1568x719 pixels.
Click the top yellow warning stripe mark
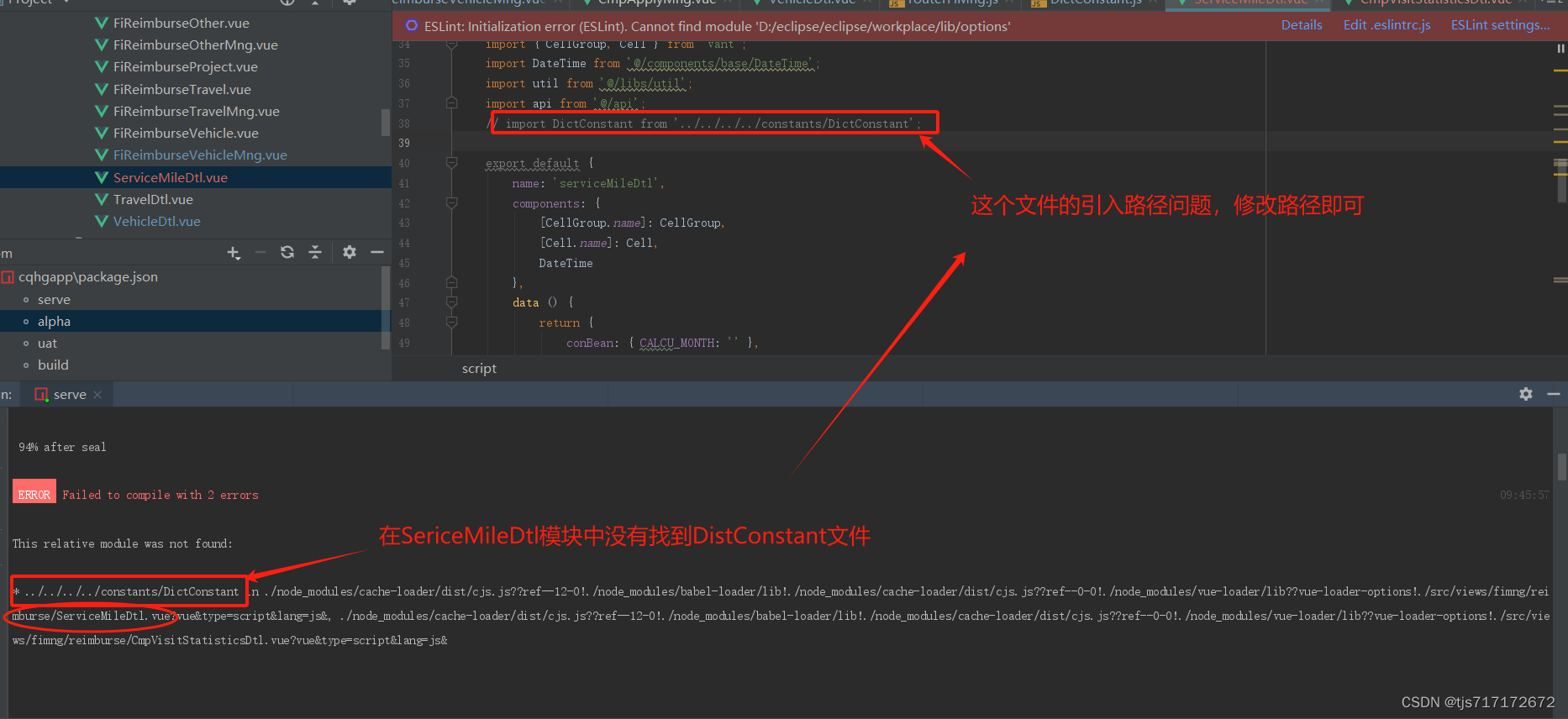point(1560,71)
